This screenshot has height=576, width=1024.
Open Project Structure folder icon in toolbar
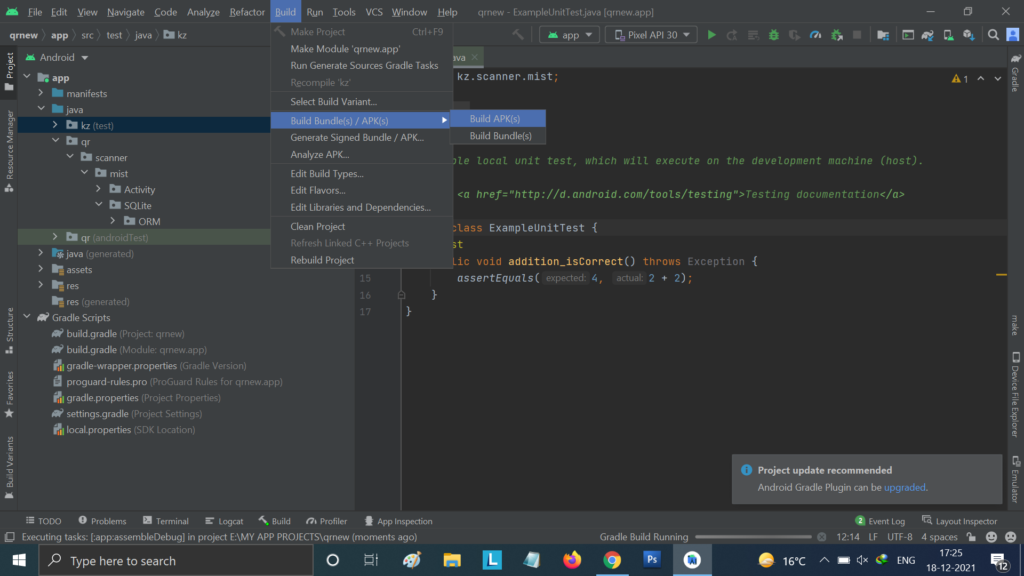click(883, 35)
